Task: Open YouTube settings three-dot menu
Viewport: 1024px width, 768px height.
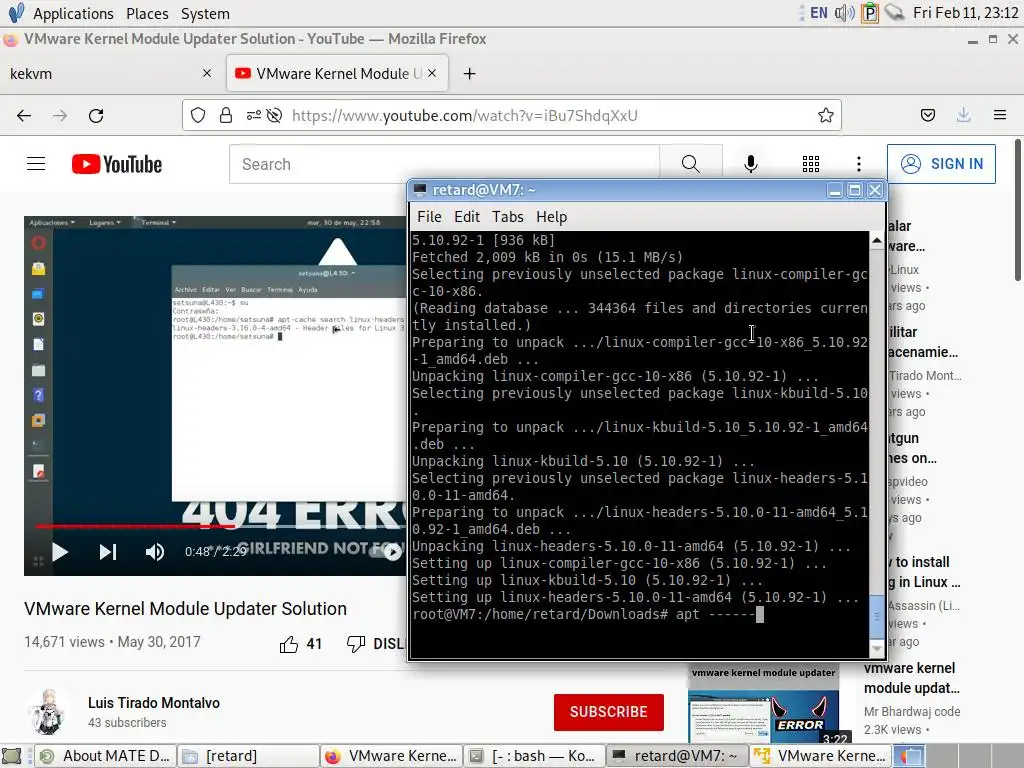Action: [x=859, y=164]
